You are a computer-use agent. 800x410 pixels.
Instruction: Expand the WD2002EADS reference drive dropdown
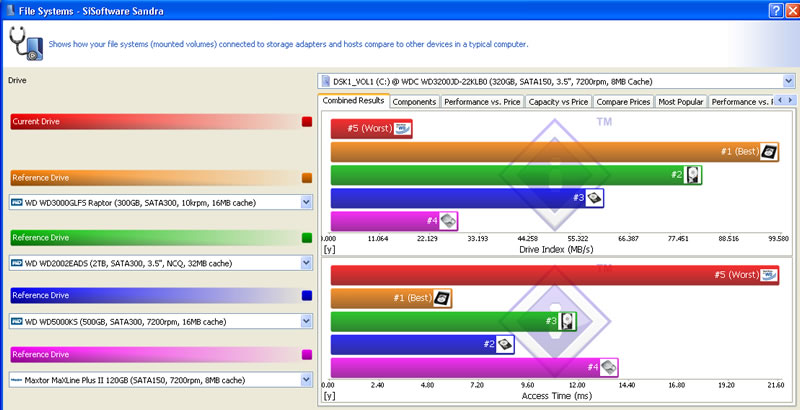306,263
